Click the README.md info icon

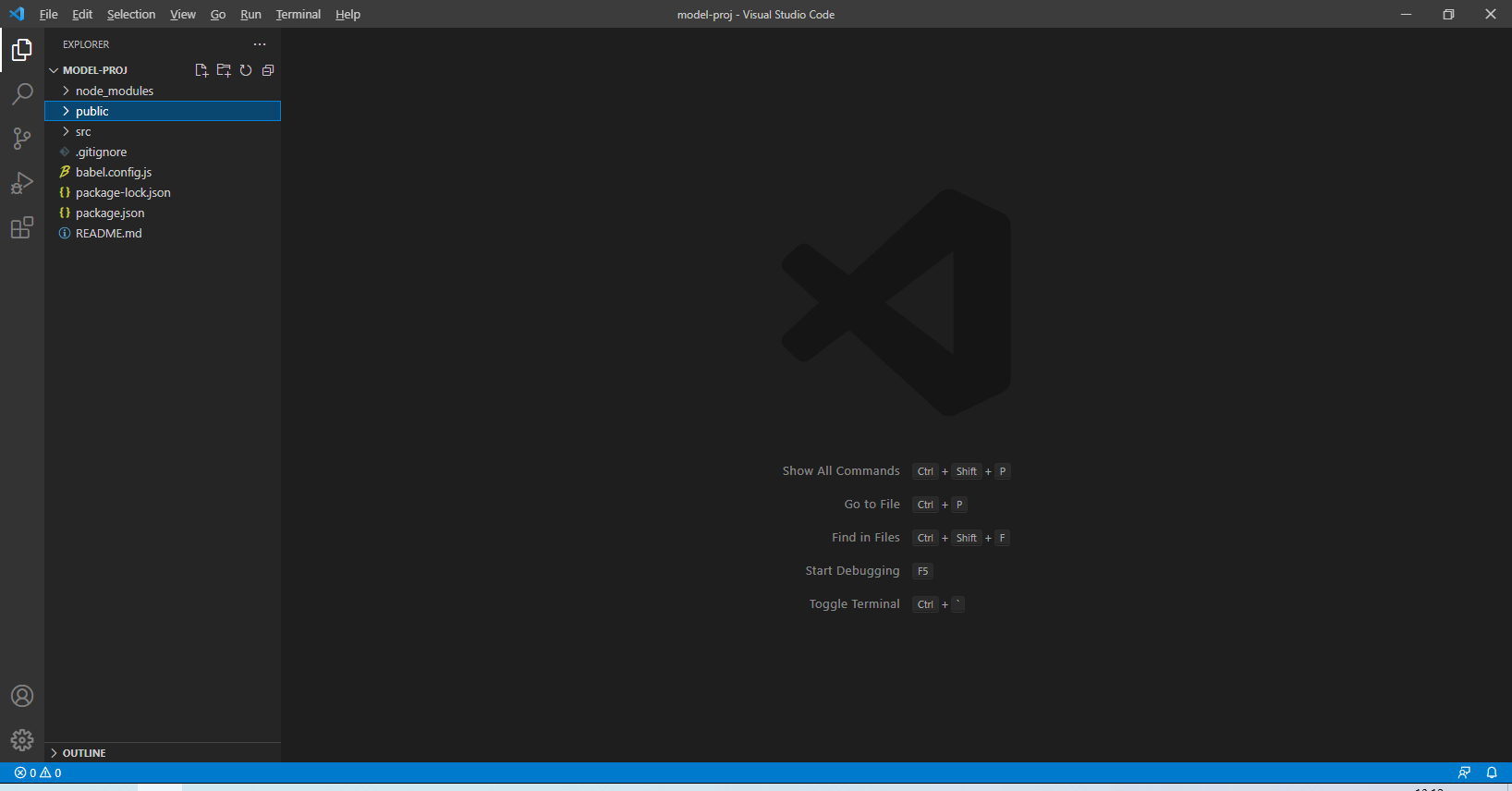point(65,233)
